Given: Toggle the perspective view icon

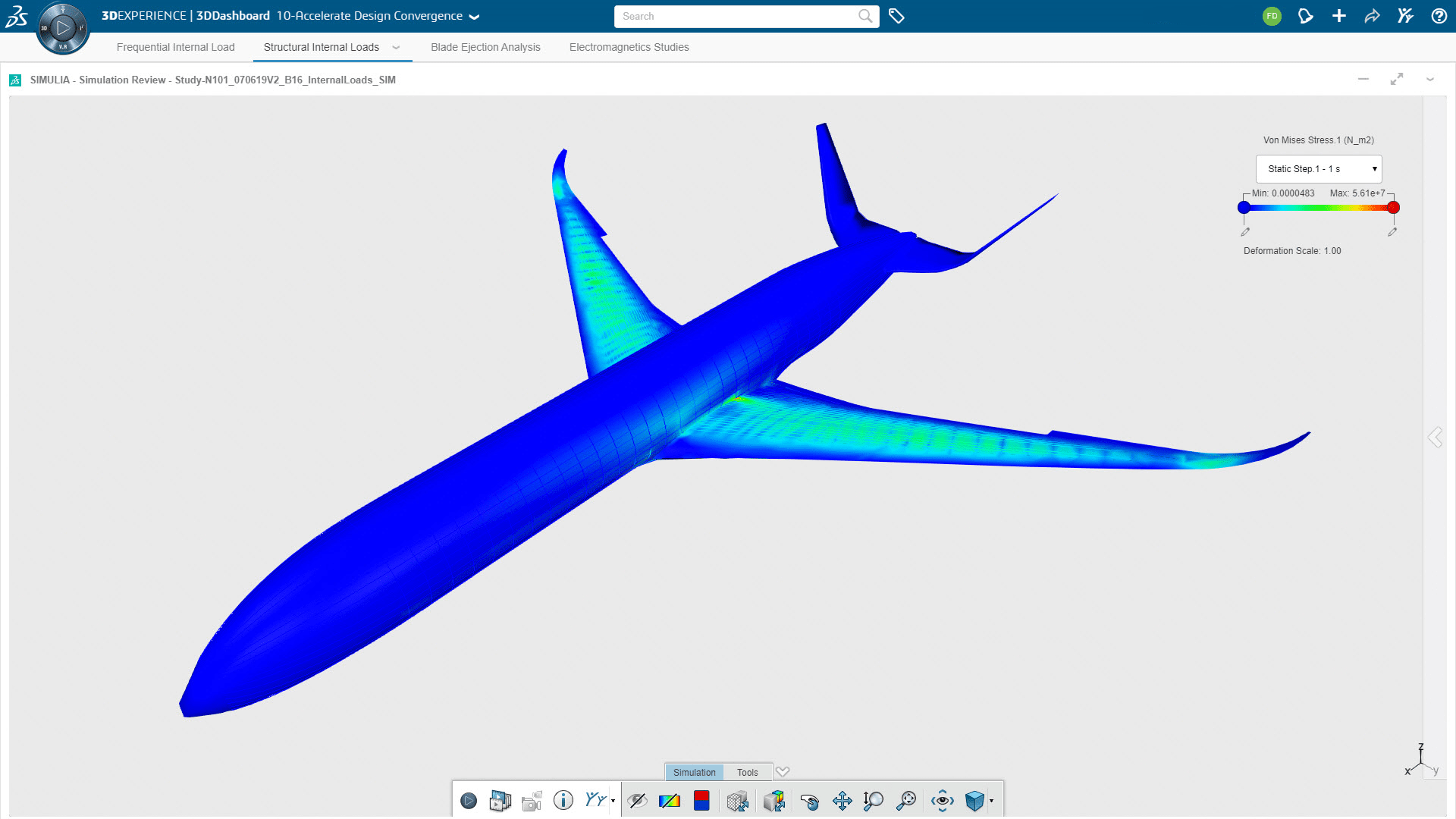Looking at the screenshot, I should (940, 800).
